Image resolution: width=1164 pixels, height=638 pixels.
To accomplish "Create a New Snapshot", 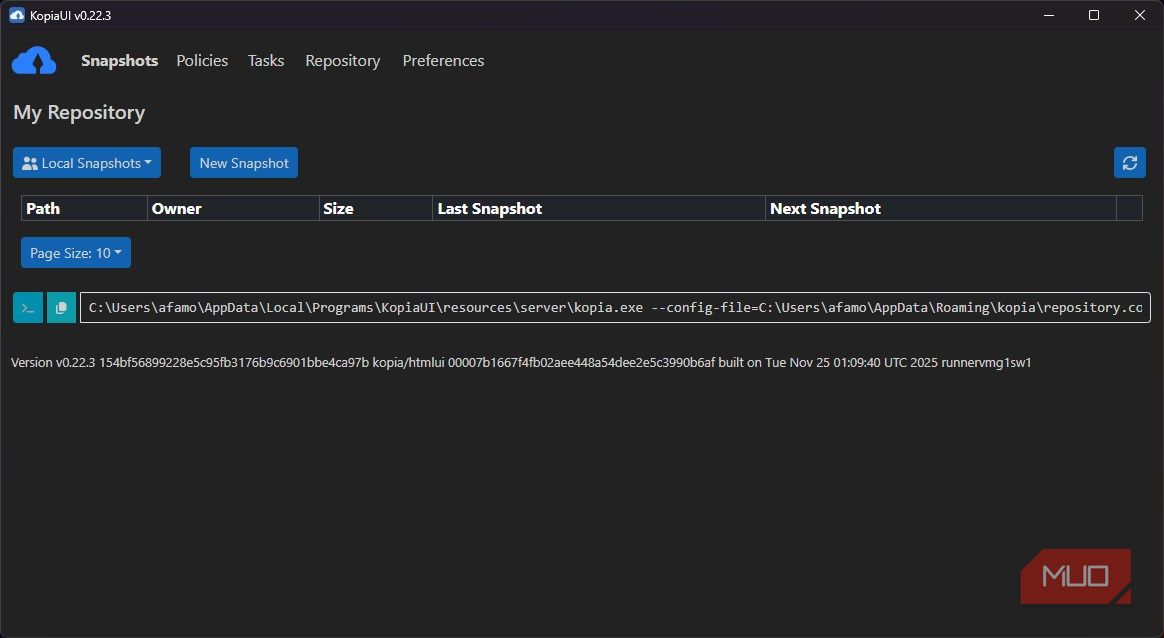I will [x=243, y=163].
